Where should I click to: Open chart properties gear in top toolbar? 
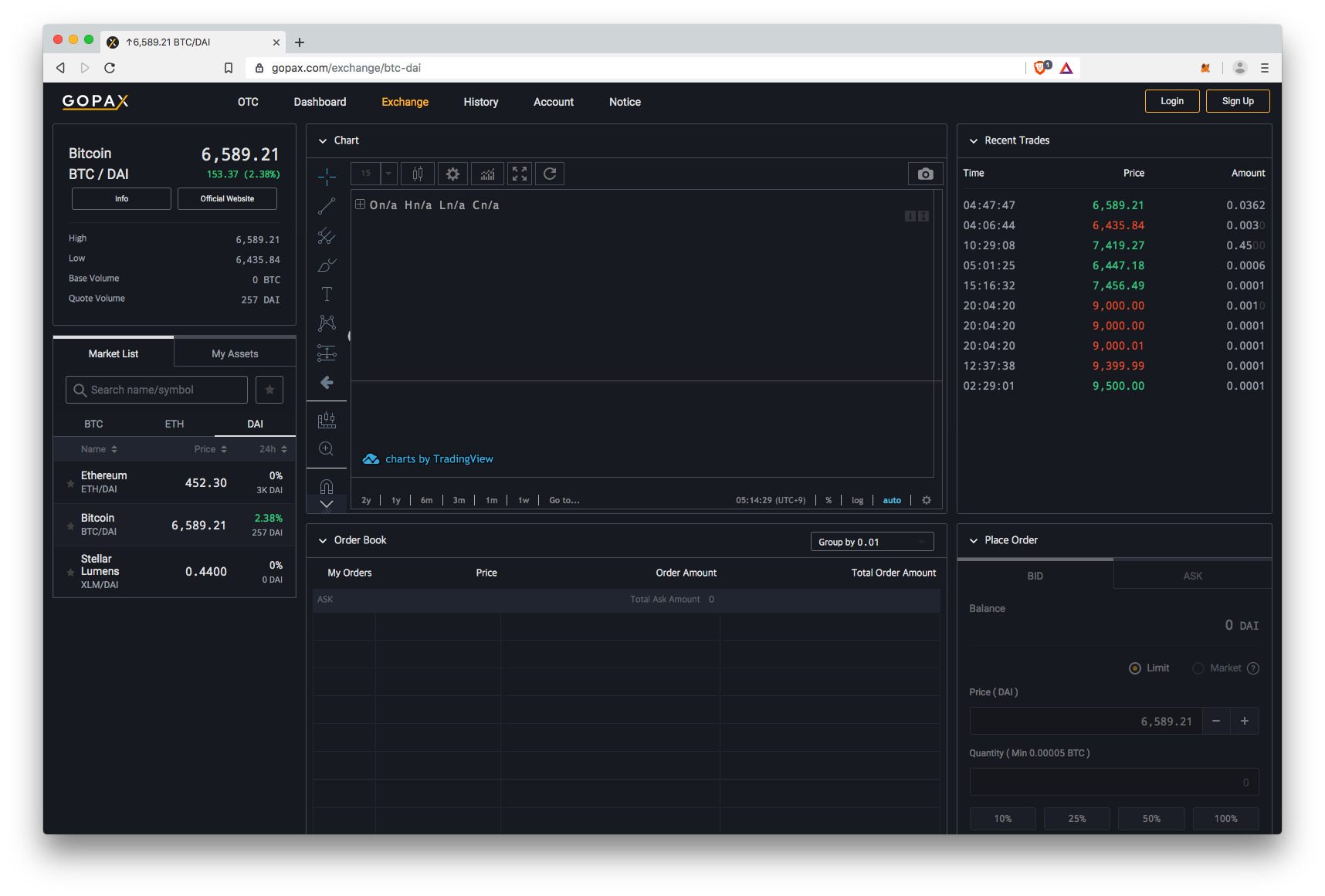point(453,174)
